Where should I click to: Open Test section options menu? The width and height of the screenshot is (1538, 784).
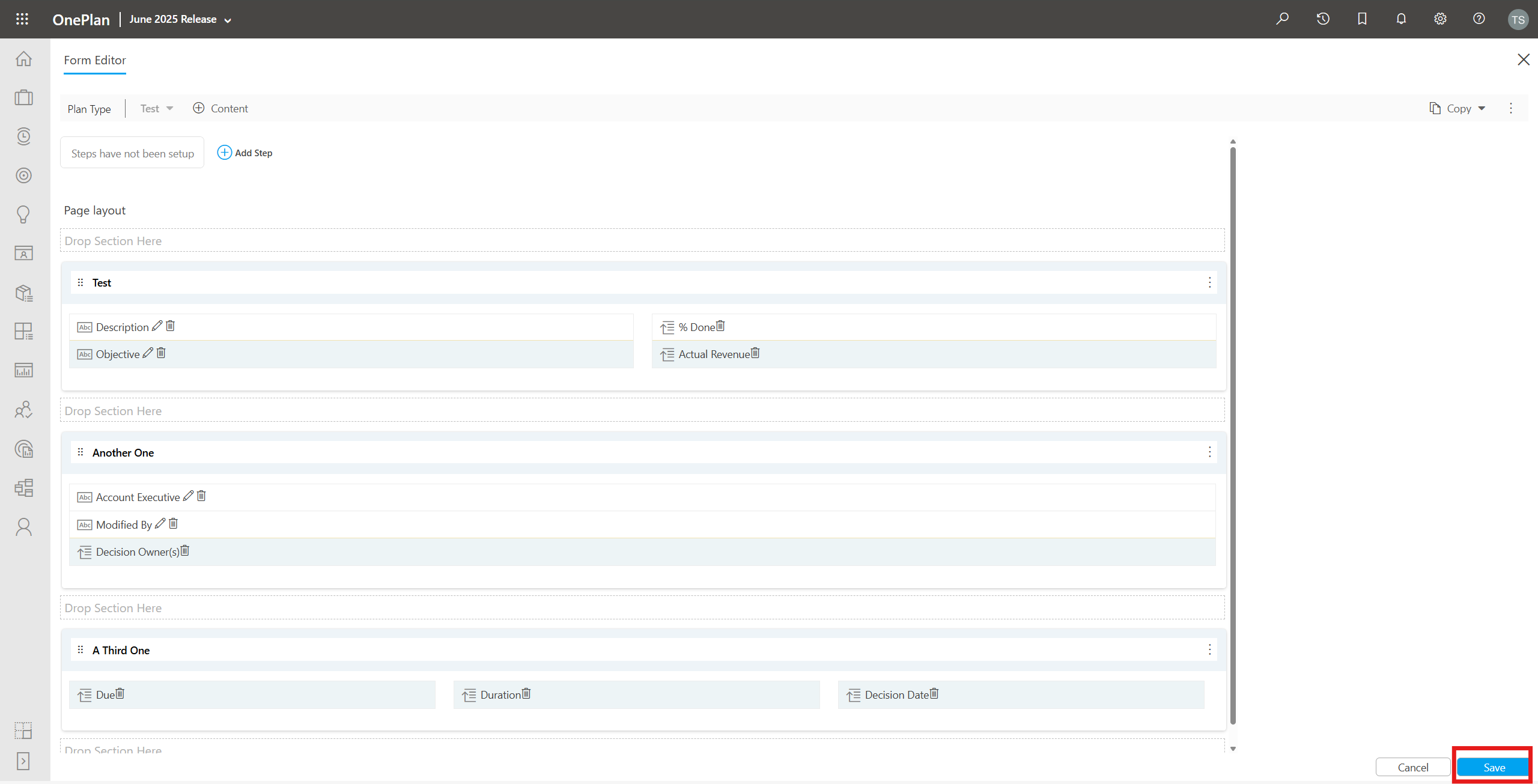click(x=1210, y=282)
